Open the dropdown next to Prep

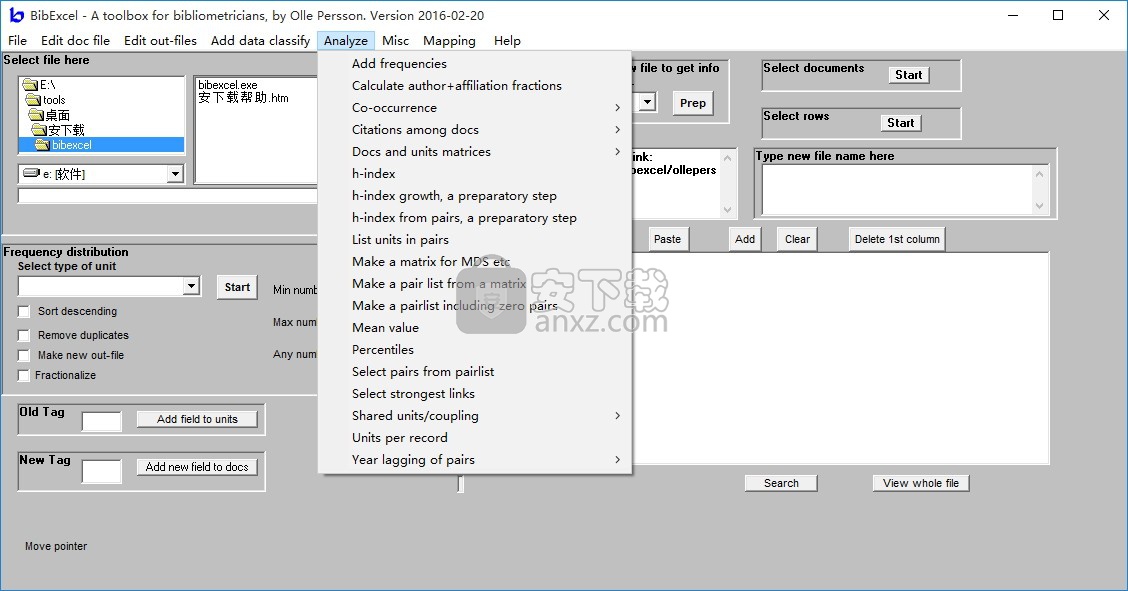tap(647, 102)
